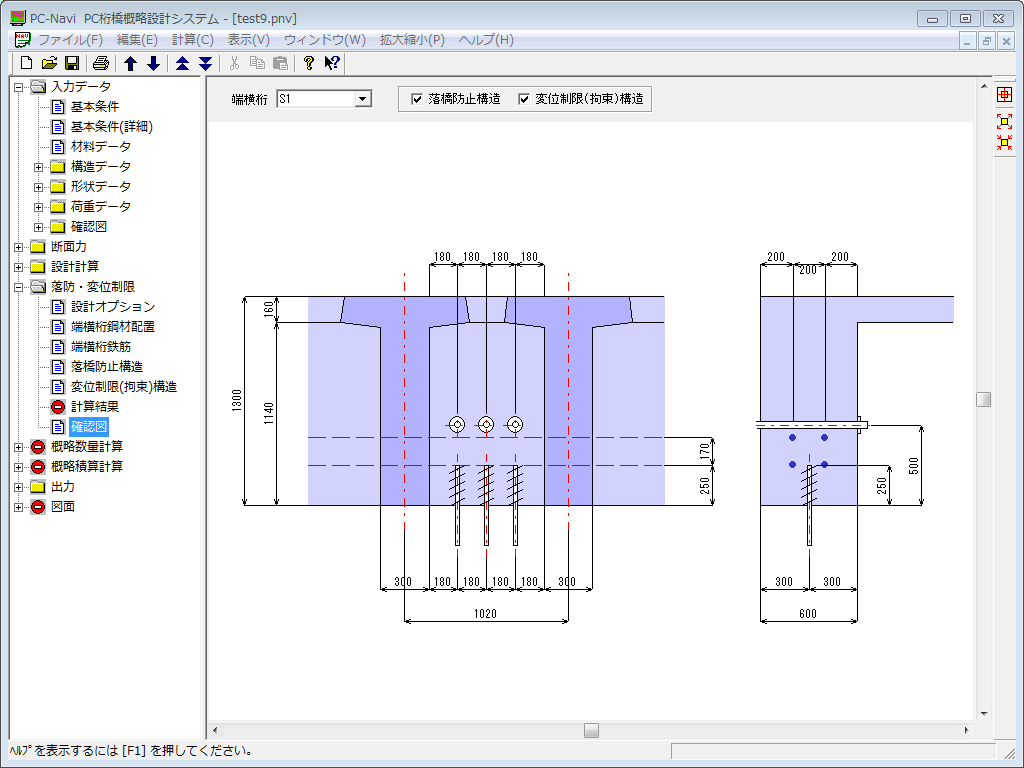Viewport: 1024px width, 768px height.
Task: Open the 計算(C) menu
Action: pyautogui.click(x=192, y=40)
